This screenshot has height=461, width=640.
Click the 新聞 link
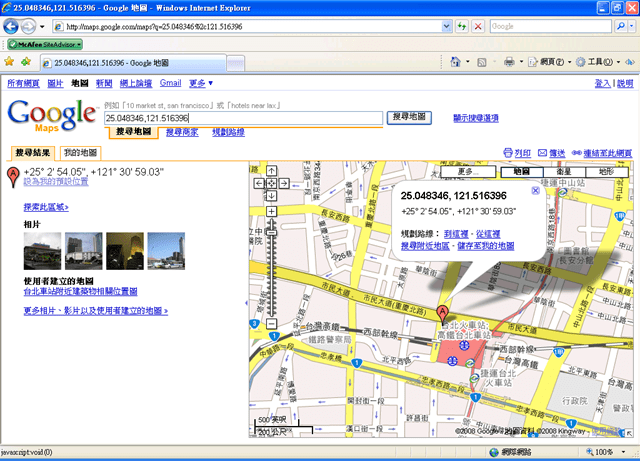[x=104, y=83]
